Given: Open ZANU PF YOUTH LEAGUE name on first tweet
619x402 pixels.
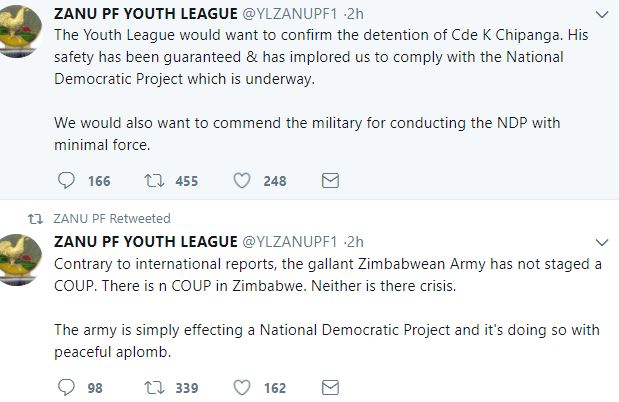Looking at the screenshot, I should pyautogui.click(x=146, y=15).
